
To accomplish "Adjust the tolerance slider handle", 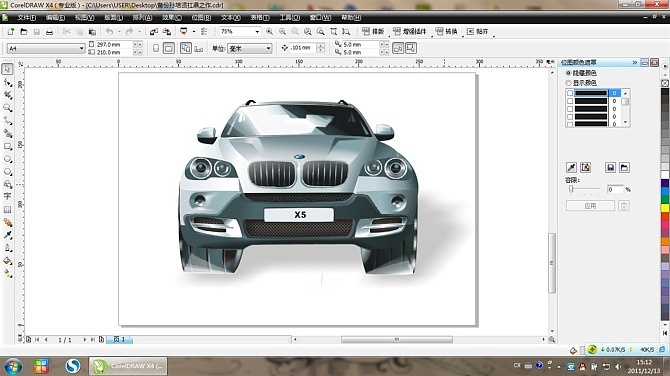I will [571, 189].
